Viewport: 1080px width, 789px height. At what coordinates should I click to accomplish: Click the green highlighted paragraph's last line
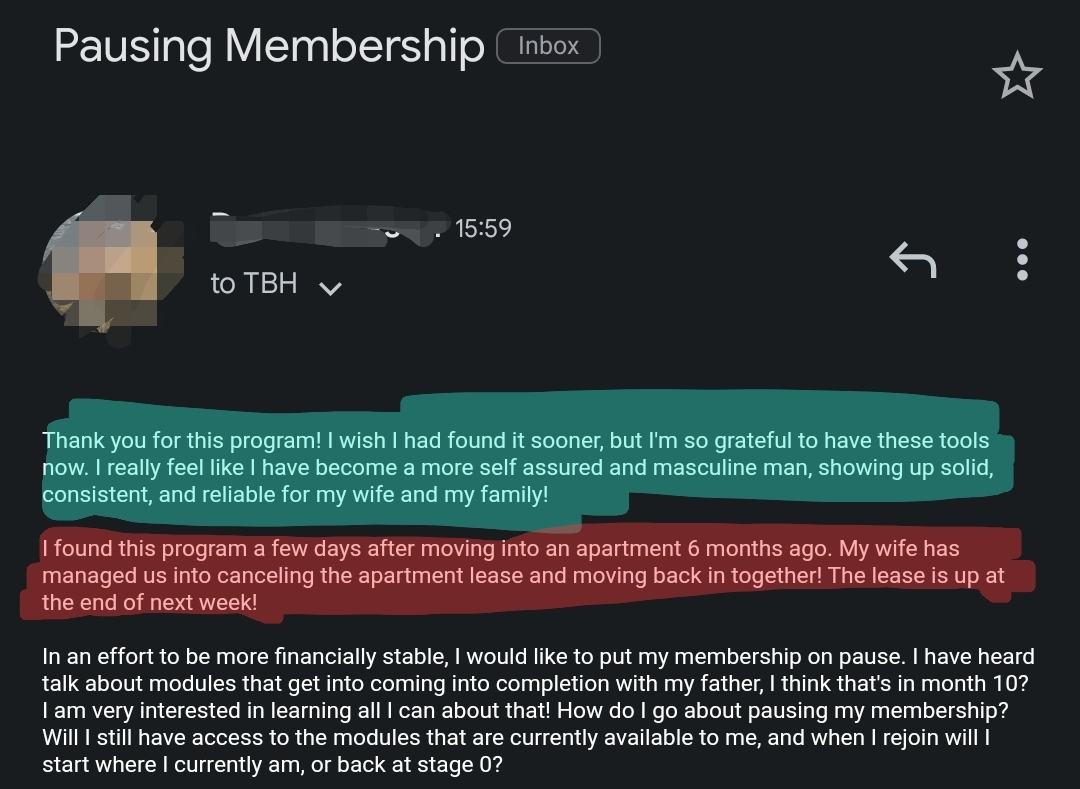pyautogui.click(x=295, y=495)
